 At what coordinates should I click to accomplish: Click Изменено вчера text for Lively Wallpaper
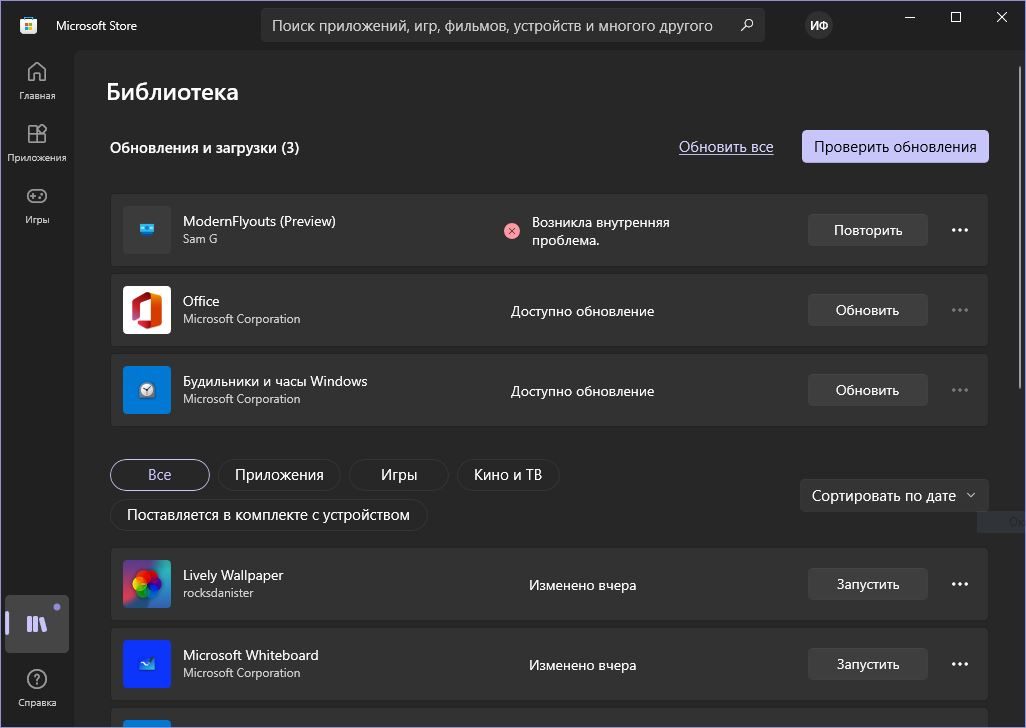pyautogui.click(x=582, y=585)
